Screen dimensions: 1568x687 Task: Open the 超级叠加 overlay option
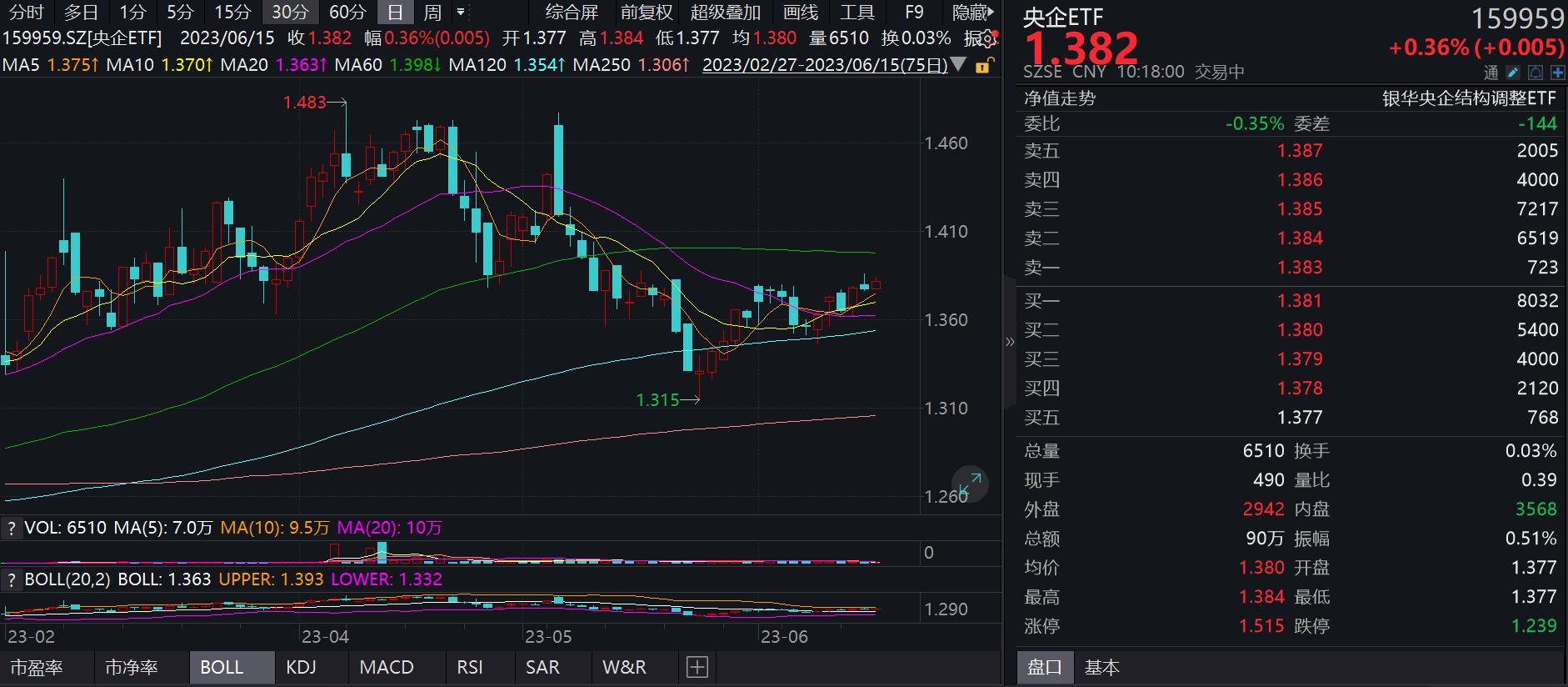point(726,13)
